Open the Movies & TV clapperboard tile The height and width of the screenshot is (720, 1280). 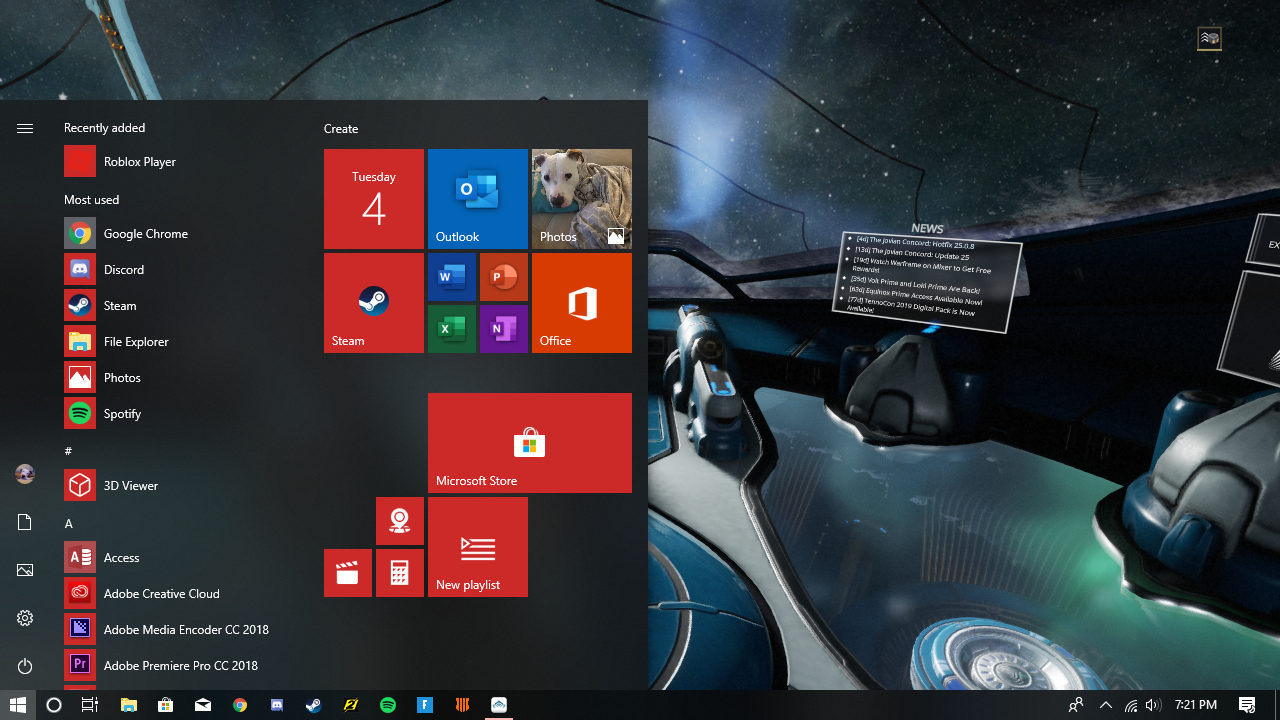point(348,573)
